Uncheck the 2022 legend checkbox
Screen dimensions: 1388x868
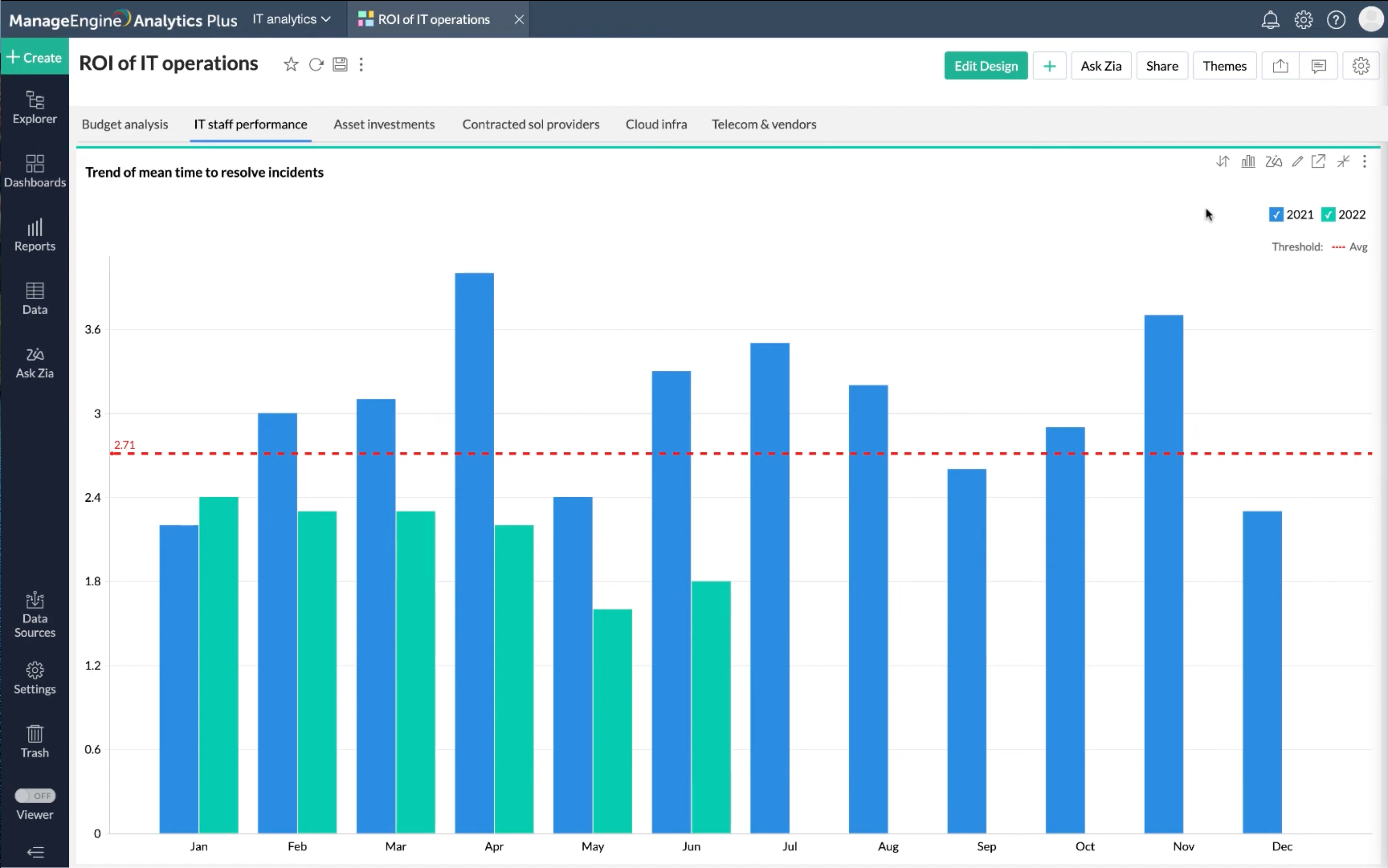[1328, 215]
